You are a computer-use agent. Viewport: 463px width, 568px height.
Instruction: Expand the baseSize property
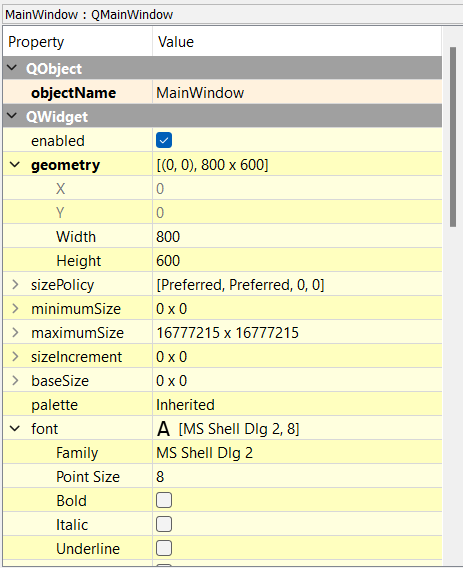coord(15,381)
